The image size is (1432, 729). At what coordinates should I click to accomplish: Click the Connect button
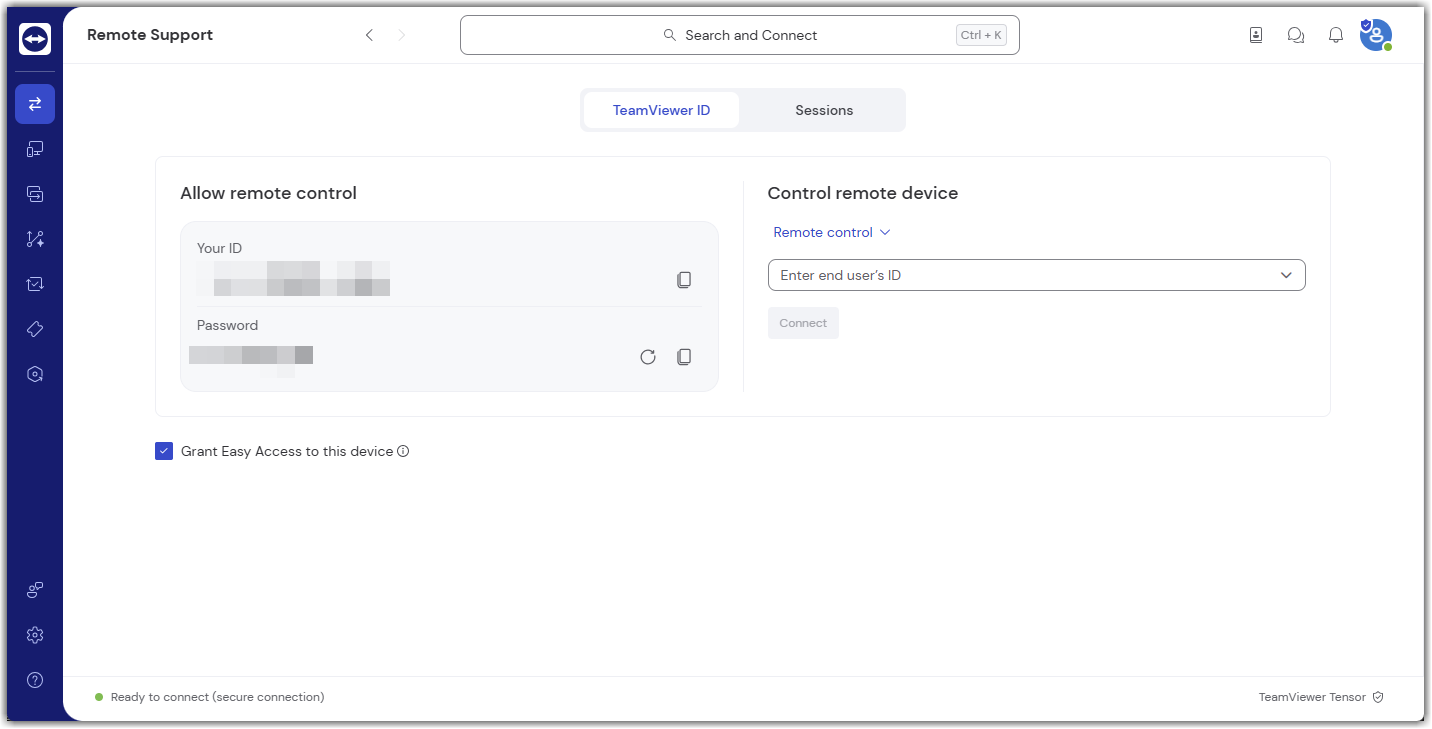pos(803,323)
